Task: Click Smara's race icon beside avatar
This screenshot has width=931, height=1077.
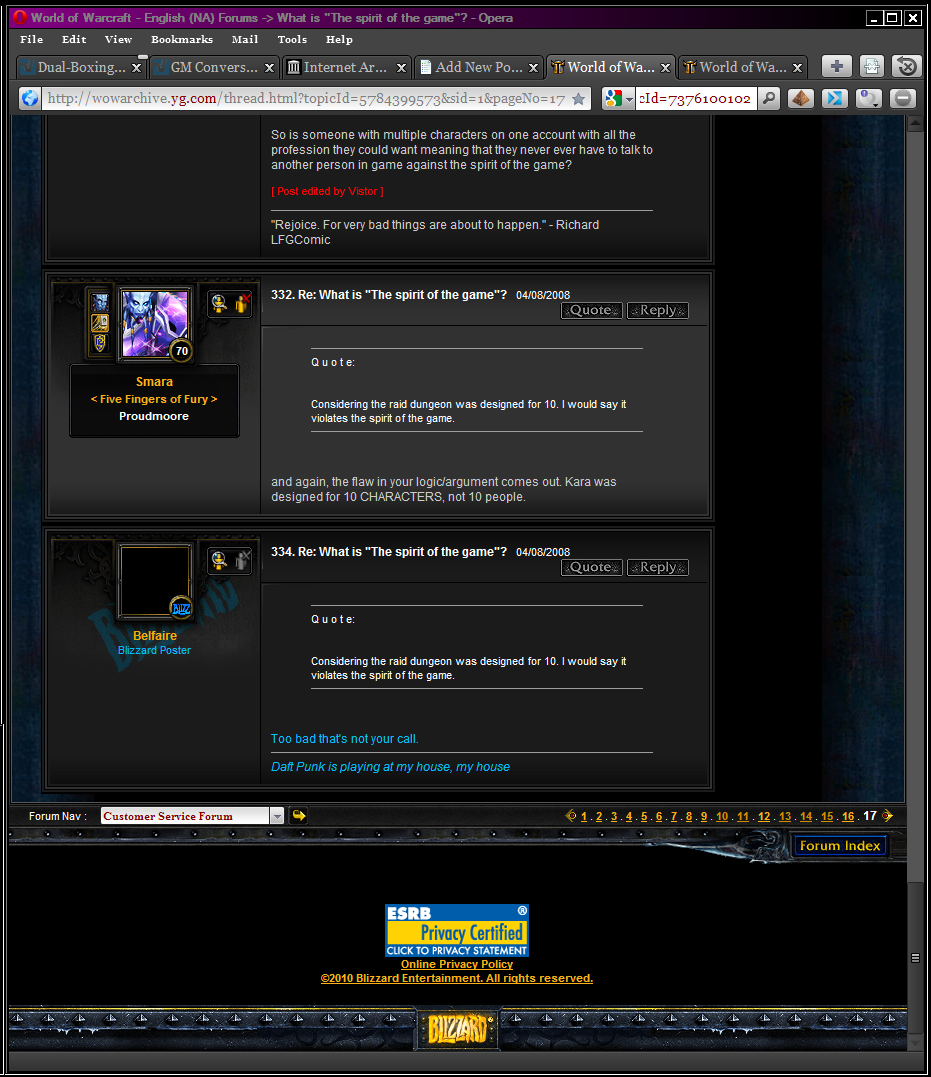Action: pos(100,302)
